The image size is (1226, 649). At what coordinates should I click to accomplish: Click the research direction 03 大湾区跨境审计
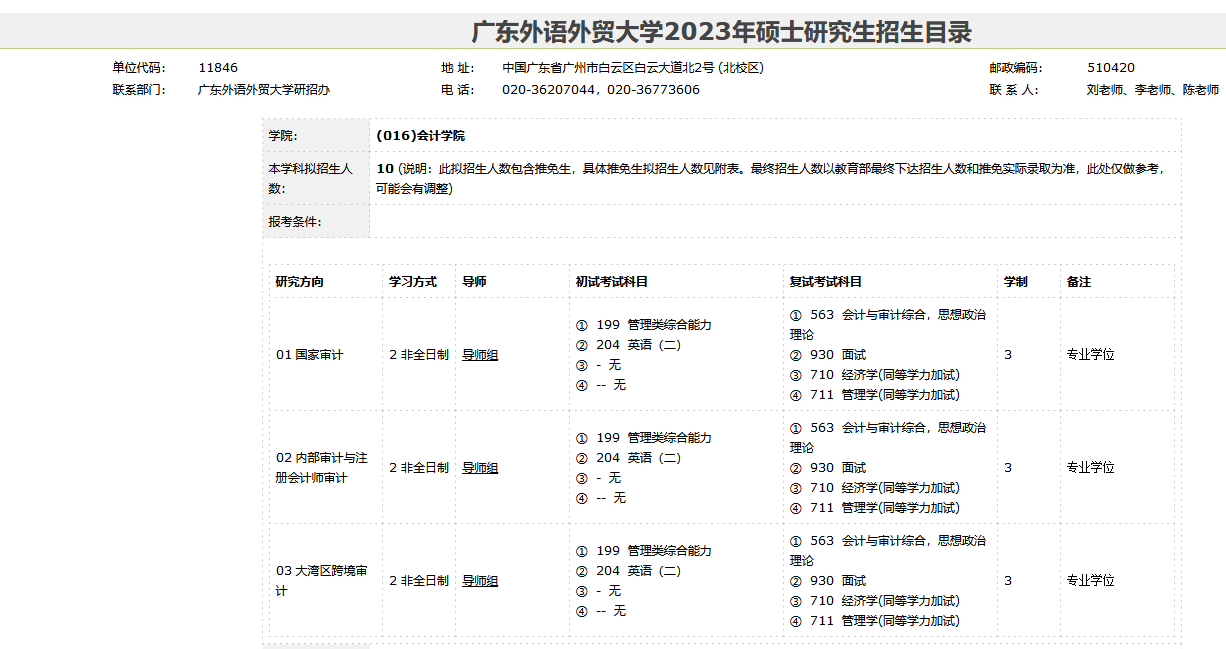click(322, 581)
